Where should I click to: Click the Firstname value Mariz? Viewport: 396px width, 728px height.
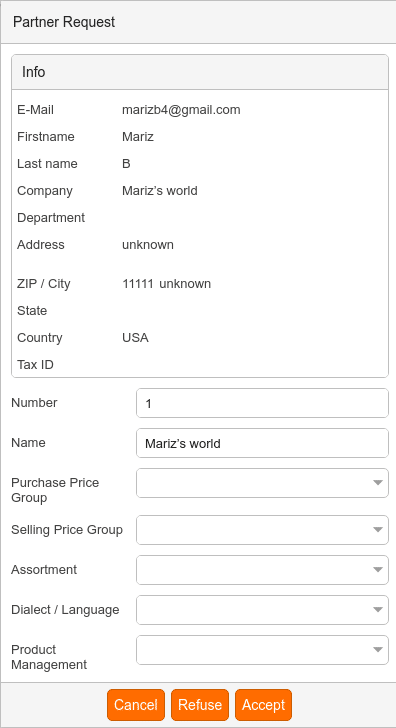(138, 137)
